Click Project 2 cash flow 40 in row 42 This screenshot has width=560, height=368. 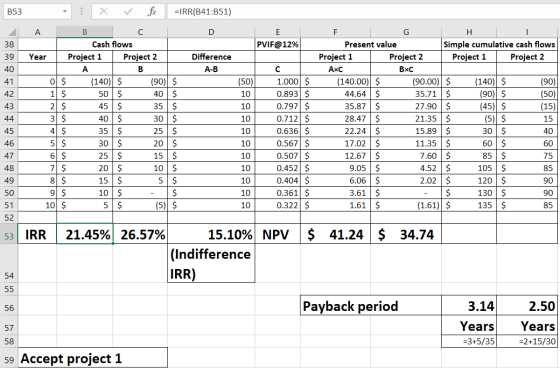point(140,94)
